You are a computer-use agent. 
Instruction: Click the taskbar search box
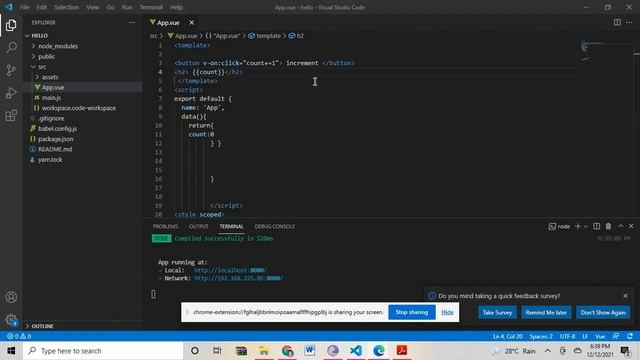tap(103, 351)
